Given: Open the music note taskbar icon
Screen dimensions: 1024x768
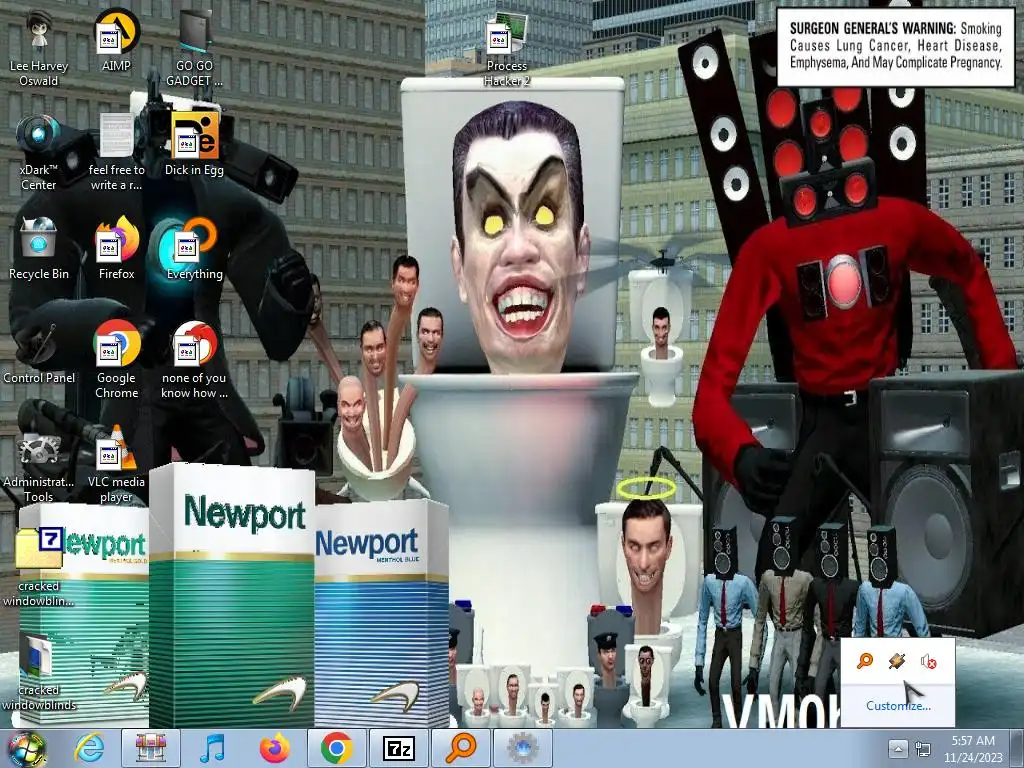Looking at the screenshot, I should (212, 748).
